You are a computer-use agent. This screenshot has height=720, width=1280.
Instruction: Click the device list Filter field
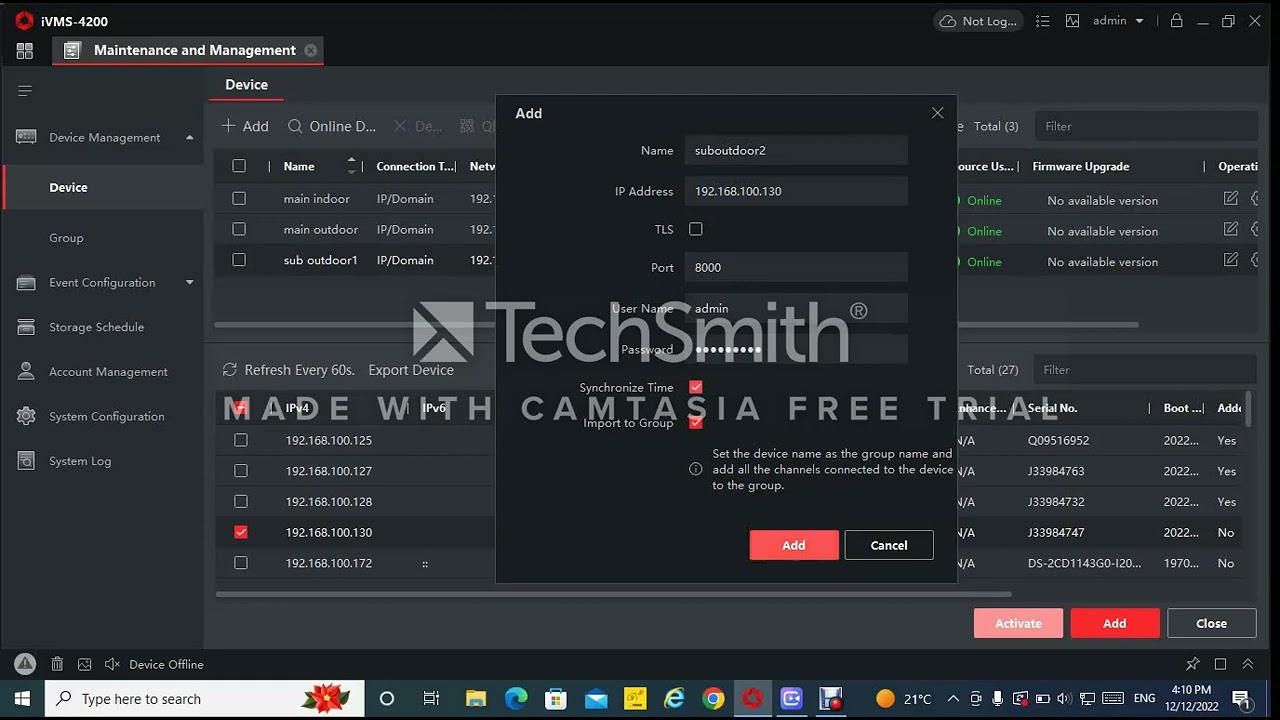[1146, 126]
